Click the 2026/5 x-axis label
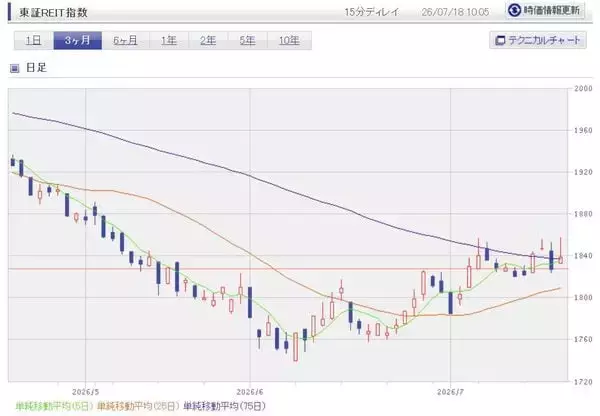Image resolution: width=600 pixels, height=416 pixels. (86, 392)
